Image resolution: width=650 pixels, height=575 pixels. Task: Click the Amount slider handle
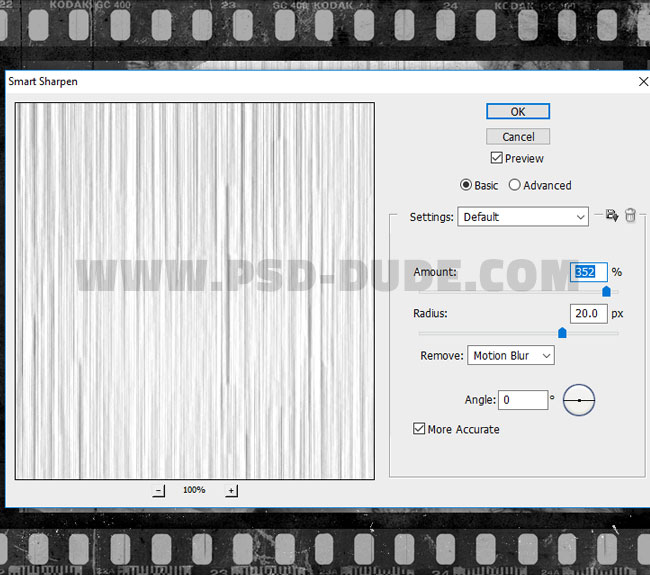[x=606, y=291]
